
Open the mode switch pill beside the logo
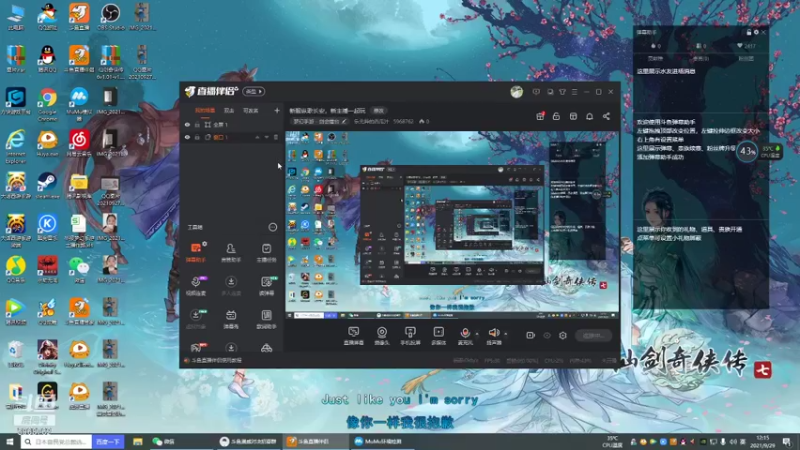(x=254, y=92)
